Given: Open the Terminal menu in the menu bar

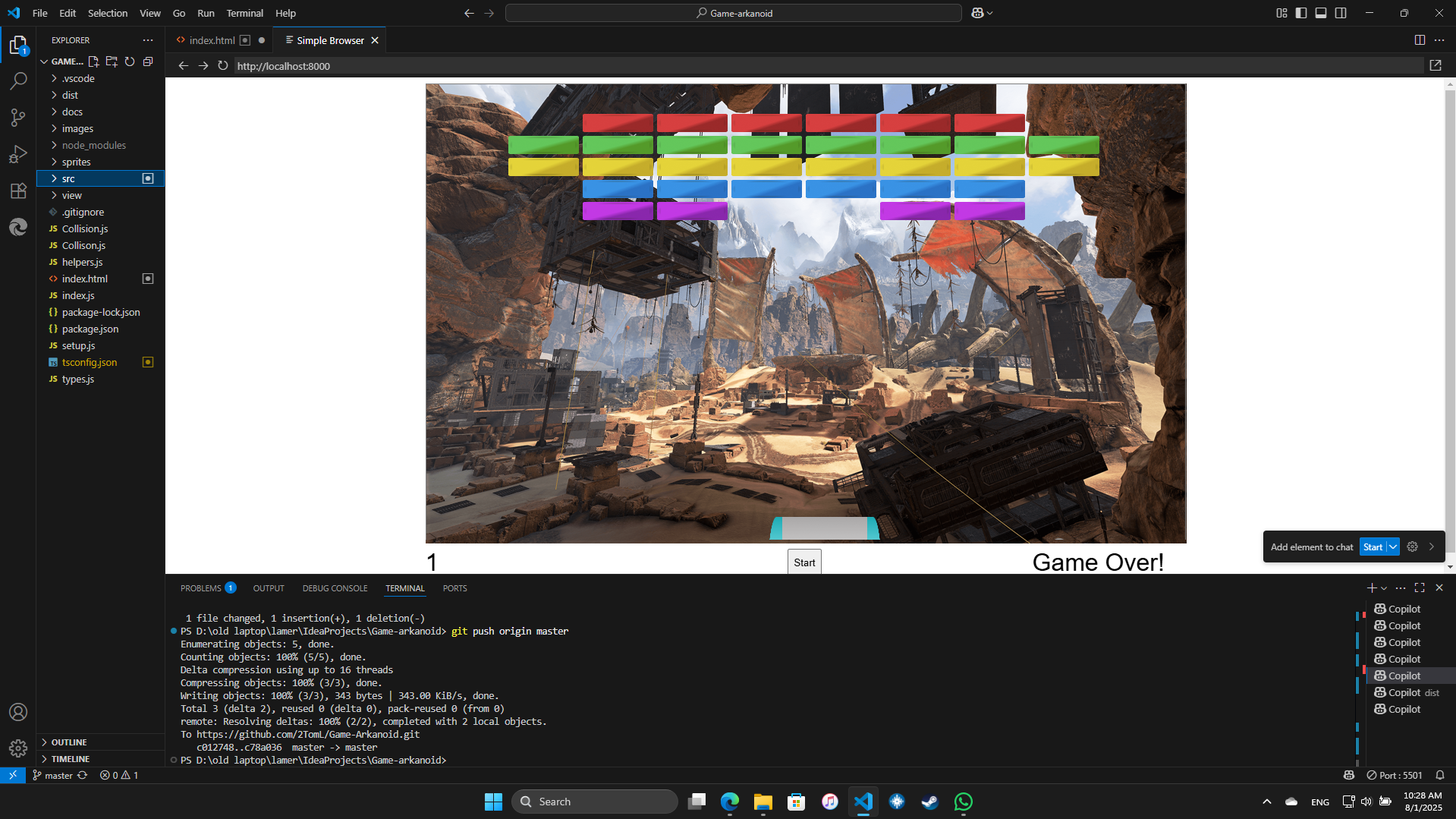Looking at the screenshot, I should [244, 13].
